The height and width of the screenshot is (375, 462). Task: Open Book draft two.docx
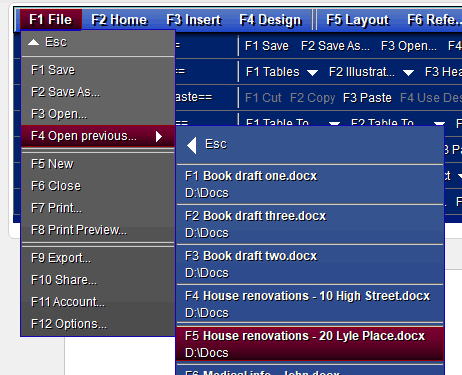click(310, 264)
